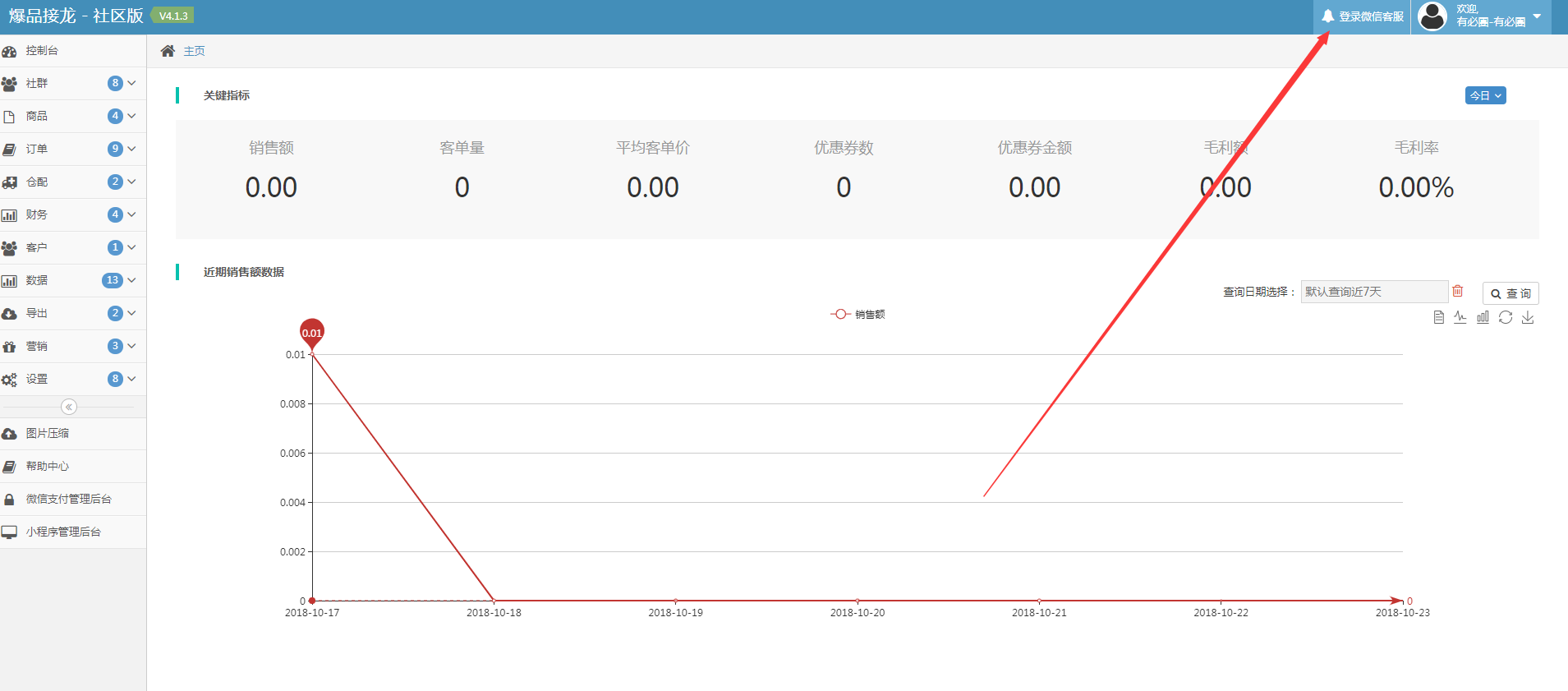Open the 数据 menu item

click(73, 281)
